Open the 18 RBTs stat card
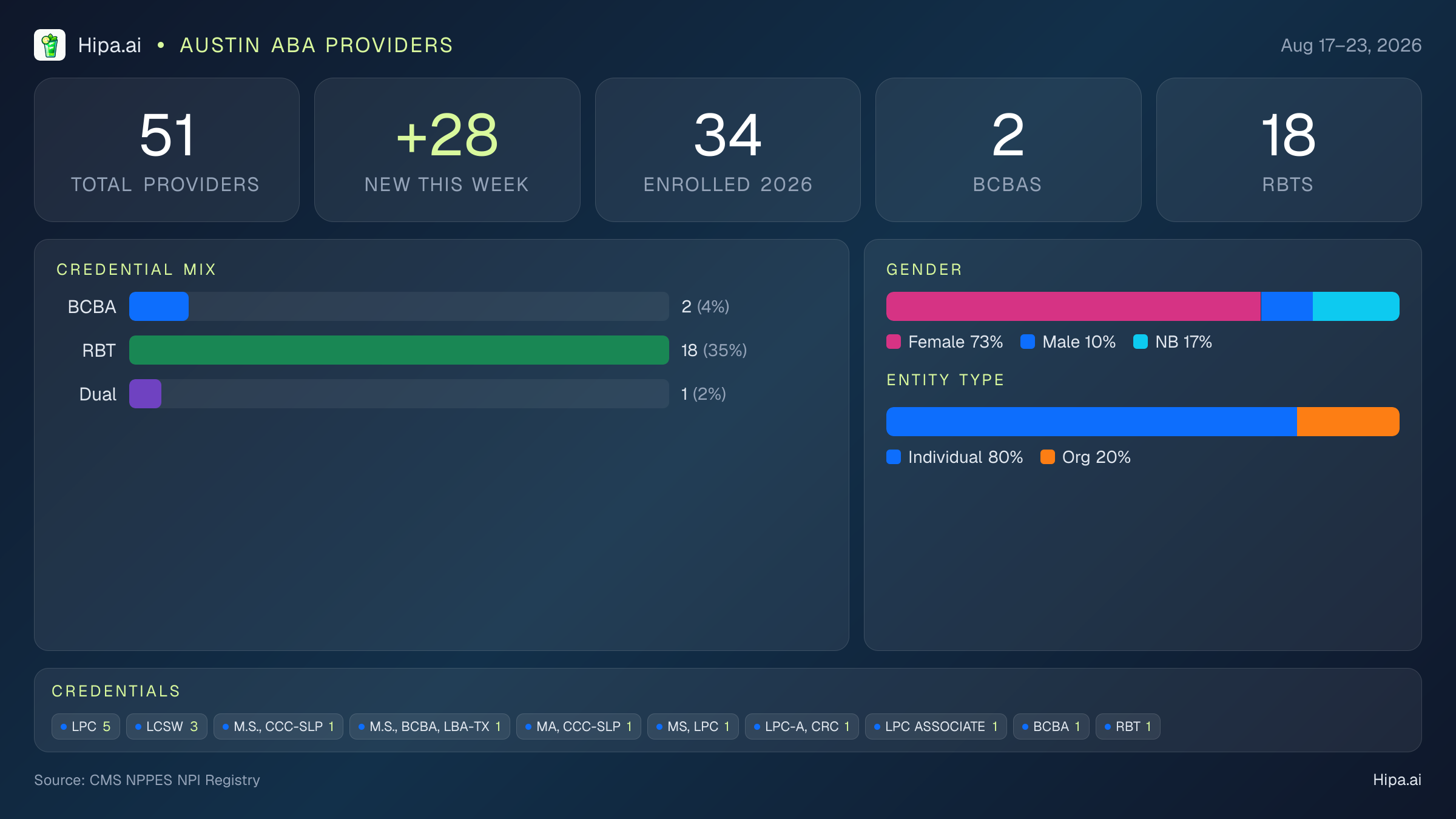This screenshot has width=1456, height=819. pyautogui.click(x=1289, y=150)
